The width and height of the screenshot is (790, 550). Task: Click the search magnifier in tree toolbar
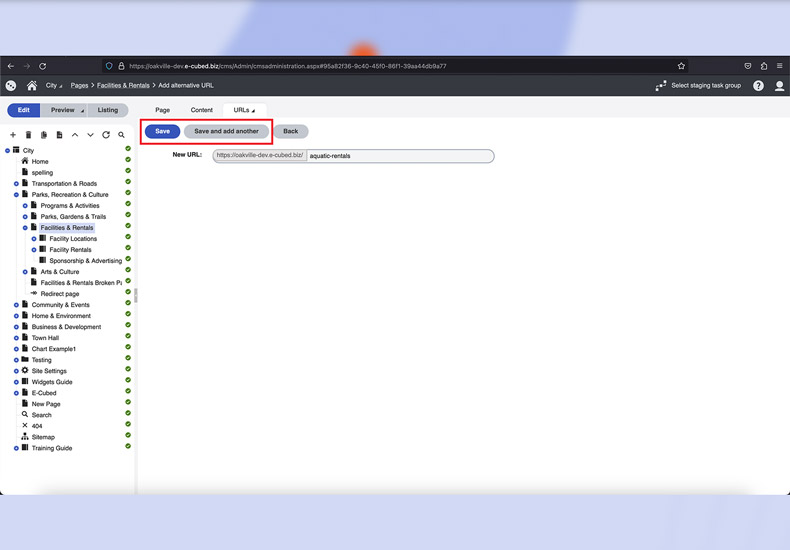(122, 135)
